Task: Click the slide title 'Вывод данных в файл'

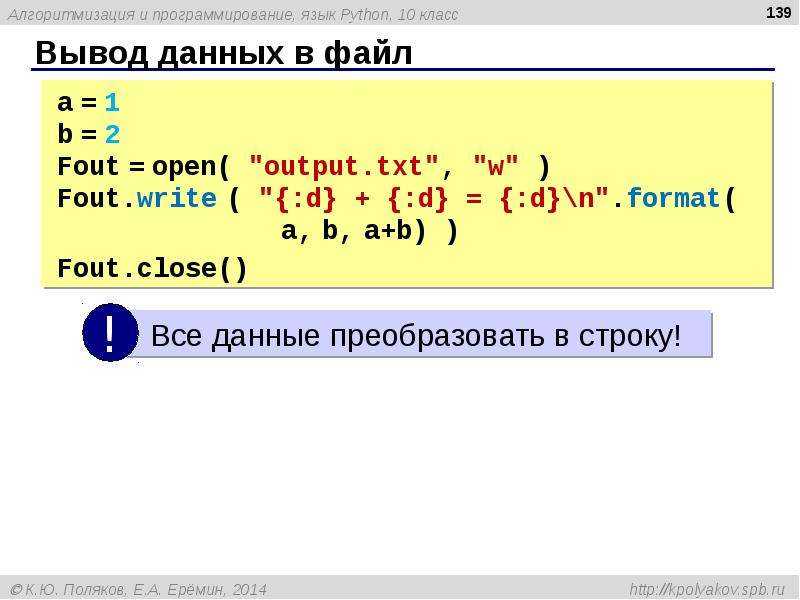Action: (223, 53)
